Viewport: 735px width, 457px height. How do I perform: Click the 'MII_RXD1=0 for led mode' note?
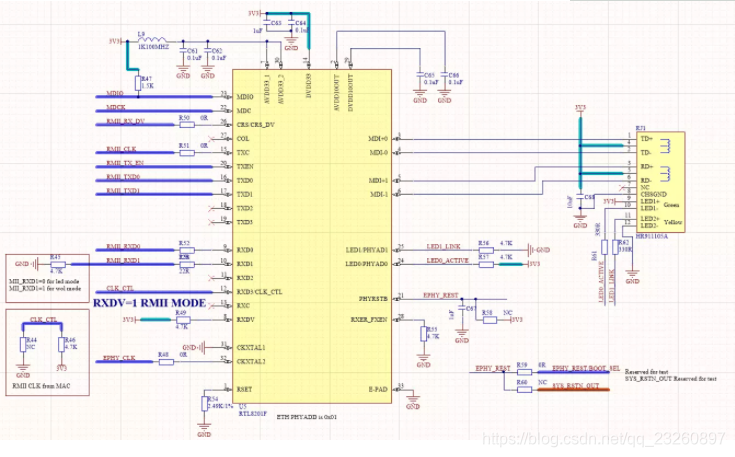tap(44, 282)
